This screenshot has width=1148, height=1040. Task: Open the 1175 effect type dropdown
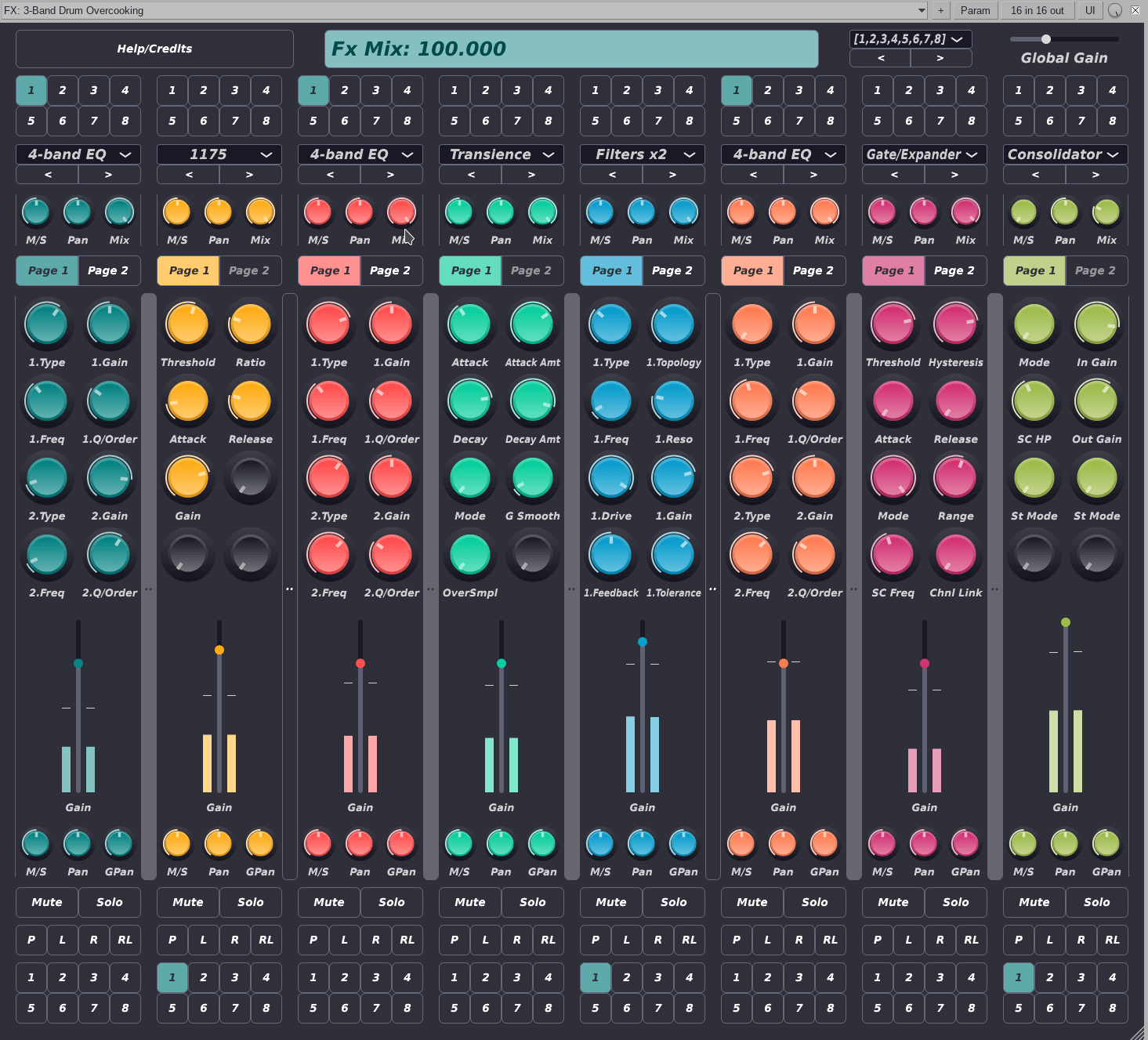tap(219, 154)
